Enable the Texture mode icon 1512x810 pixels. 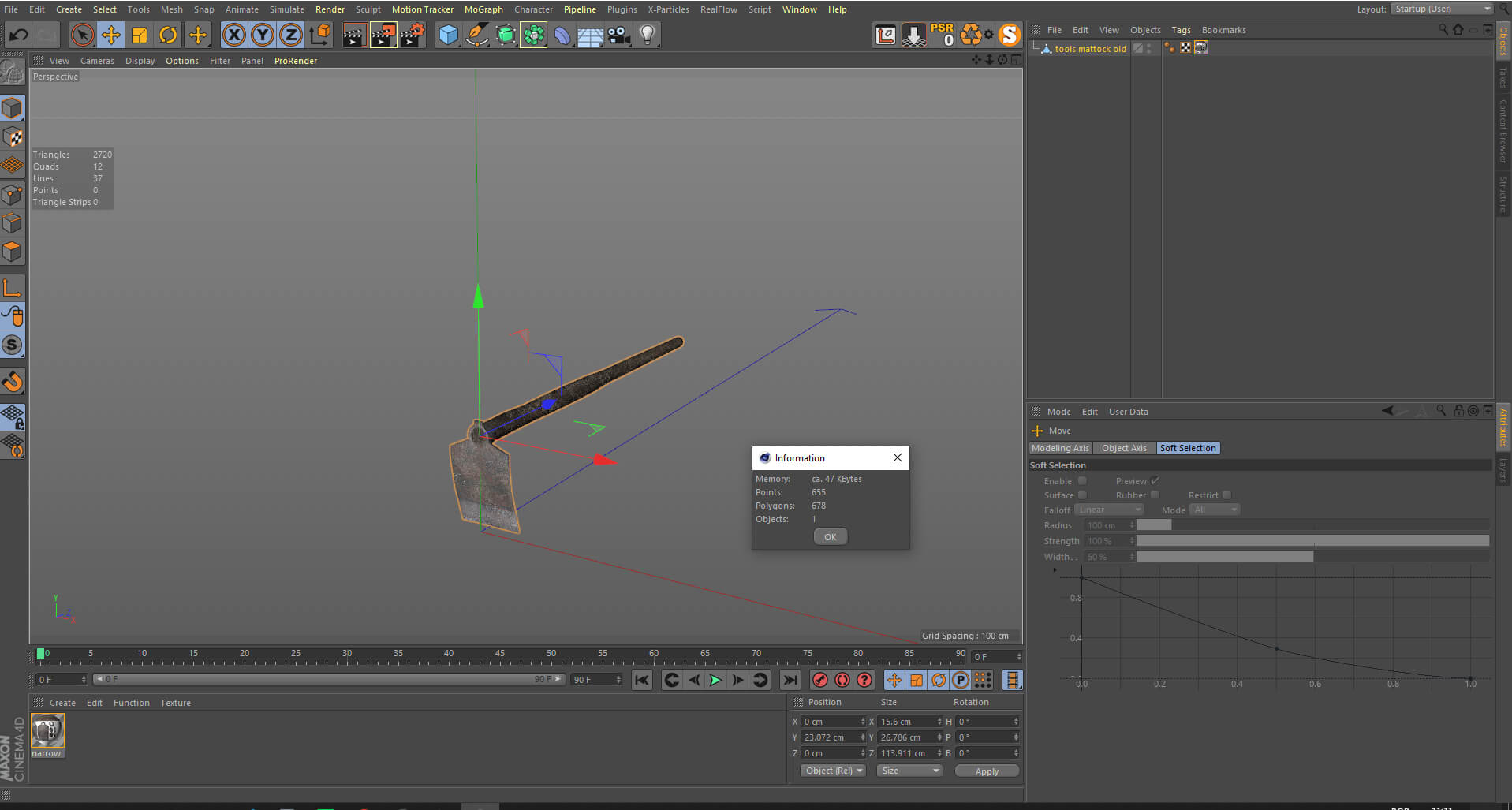13,136
